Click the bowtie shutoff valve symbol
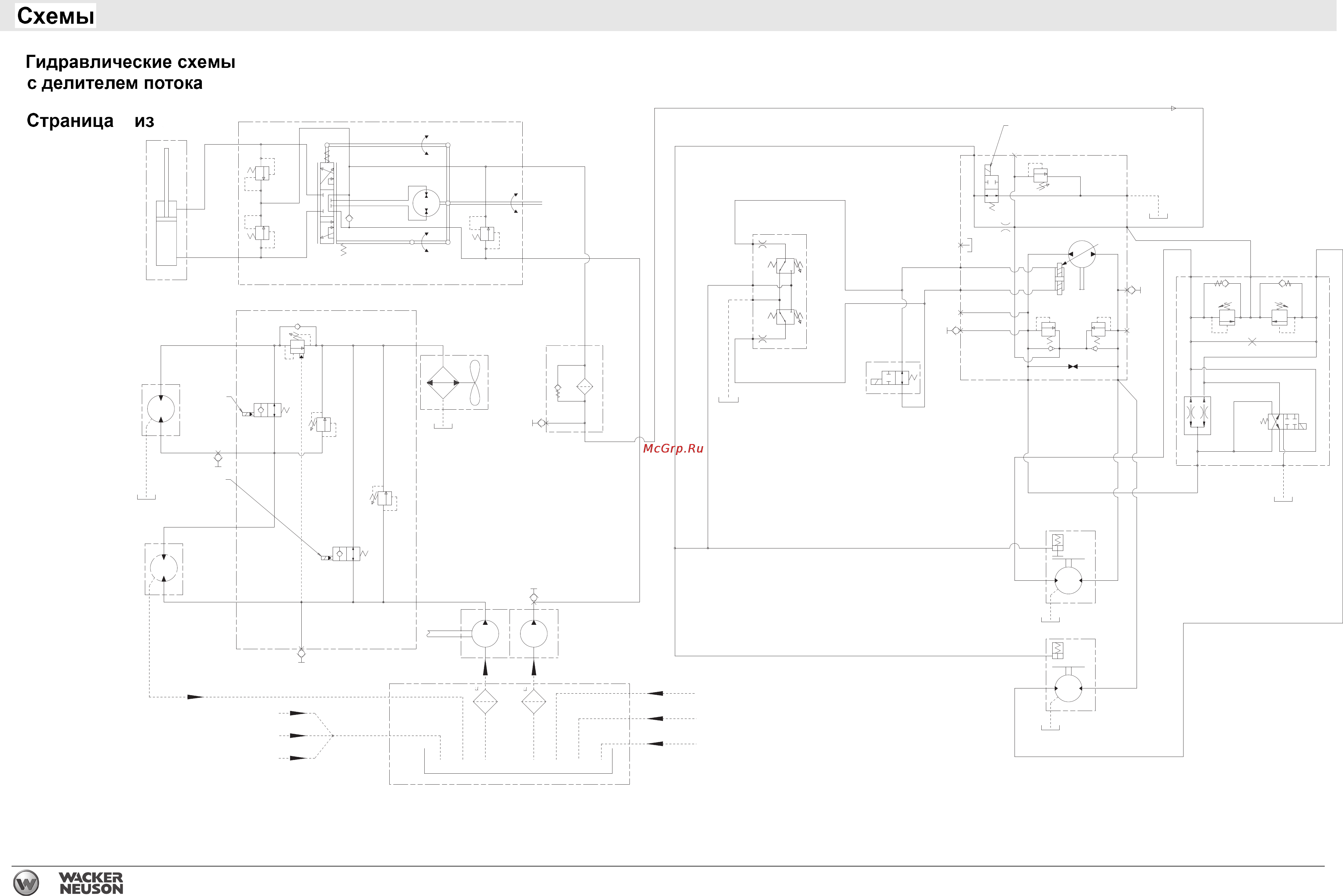 click(1073, 366)
